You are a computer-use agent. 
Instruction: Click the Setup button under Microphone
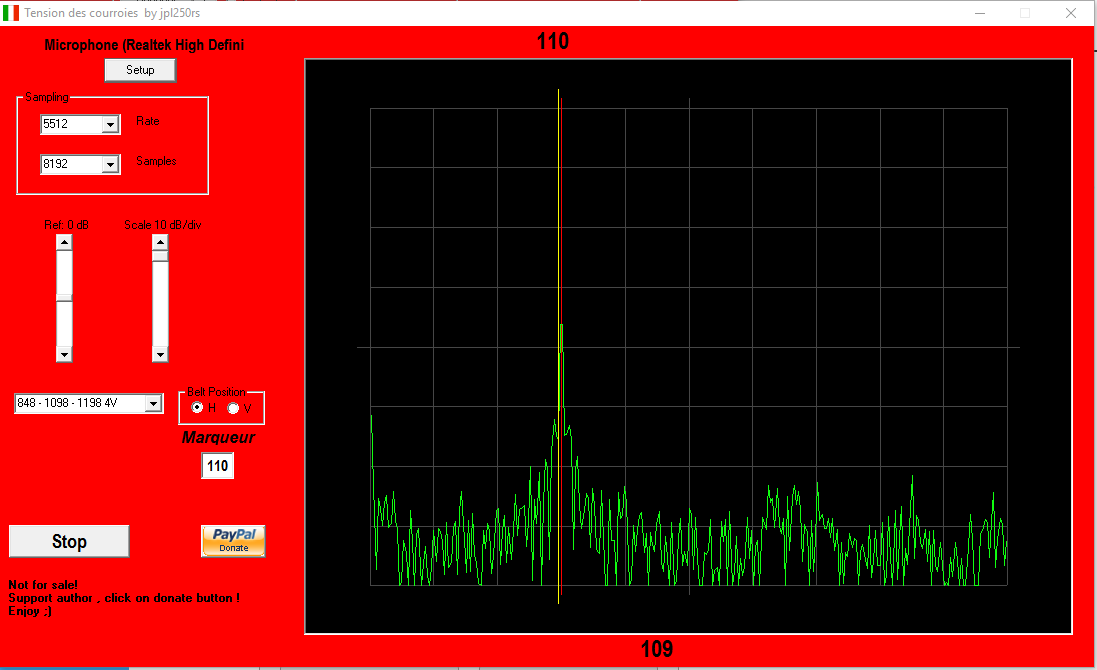click(140, 70)
